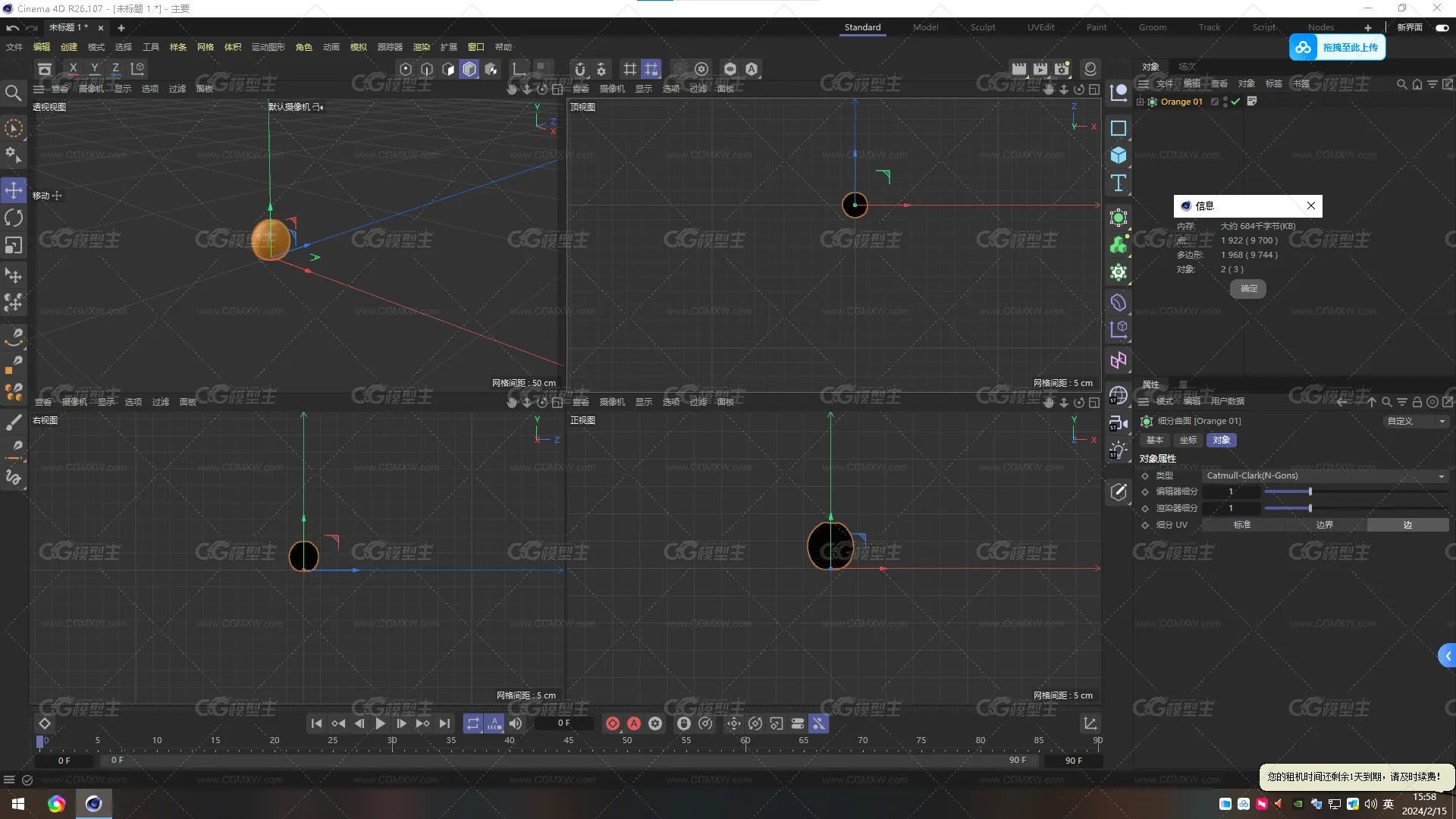Toggle Z axis lock
The image size is (1456, 819).
tap(115, 69)
